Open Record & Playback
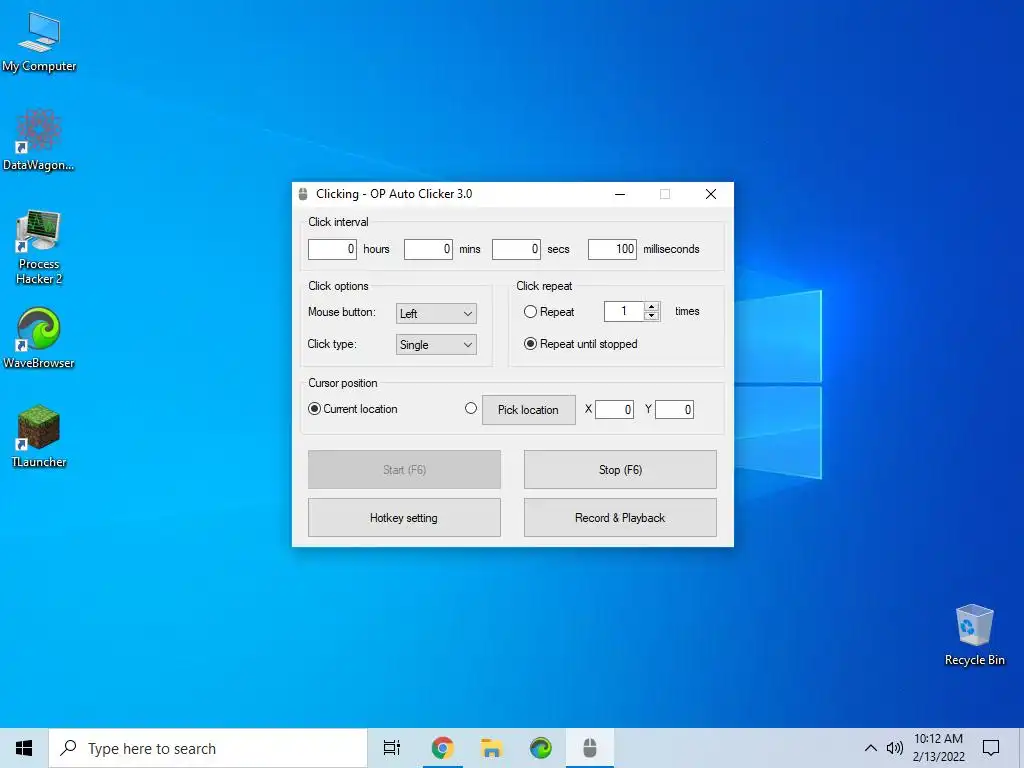The image size is (1024, 768). [620, 518]
